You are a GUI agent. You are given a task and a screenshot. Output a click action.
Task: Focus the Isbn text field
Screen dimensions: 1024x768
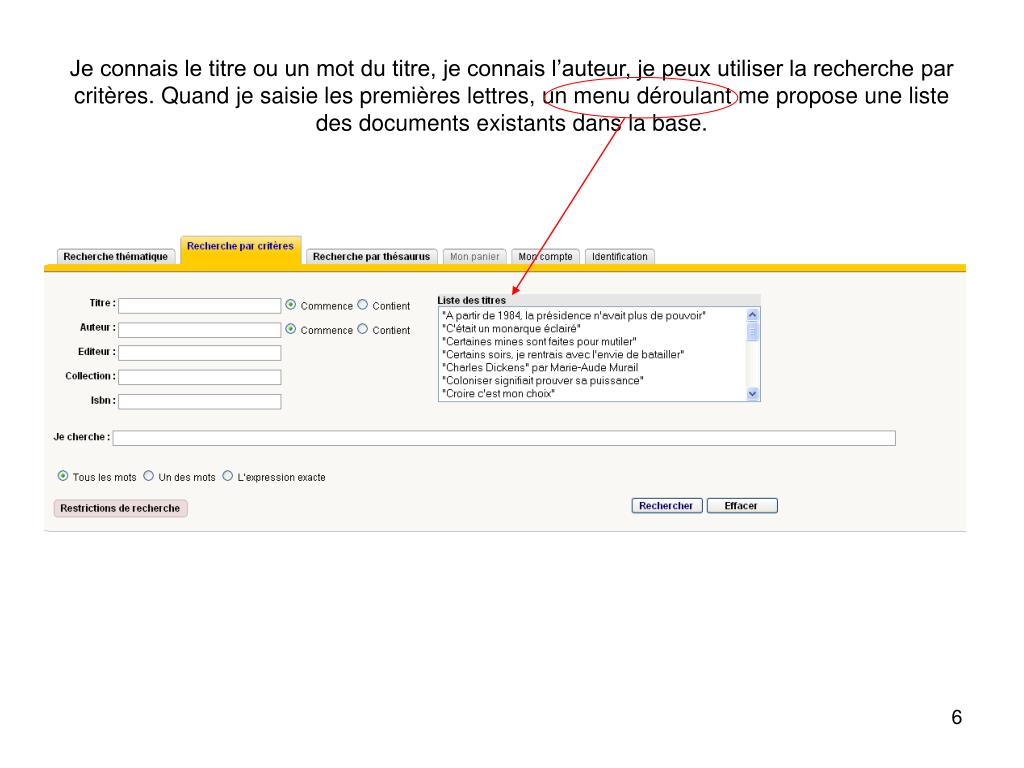point(200,402)
